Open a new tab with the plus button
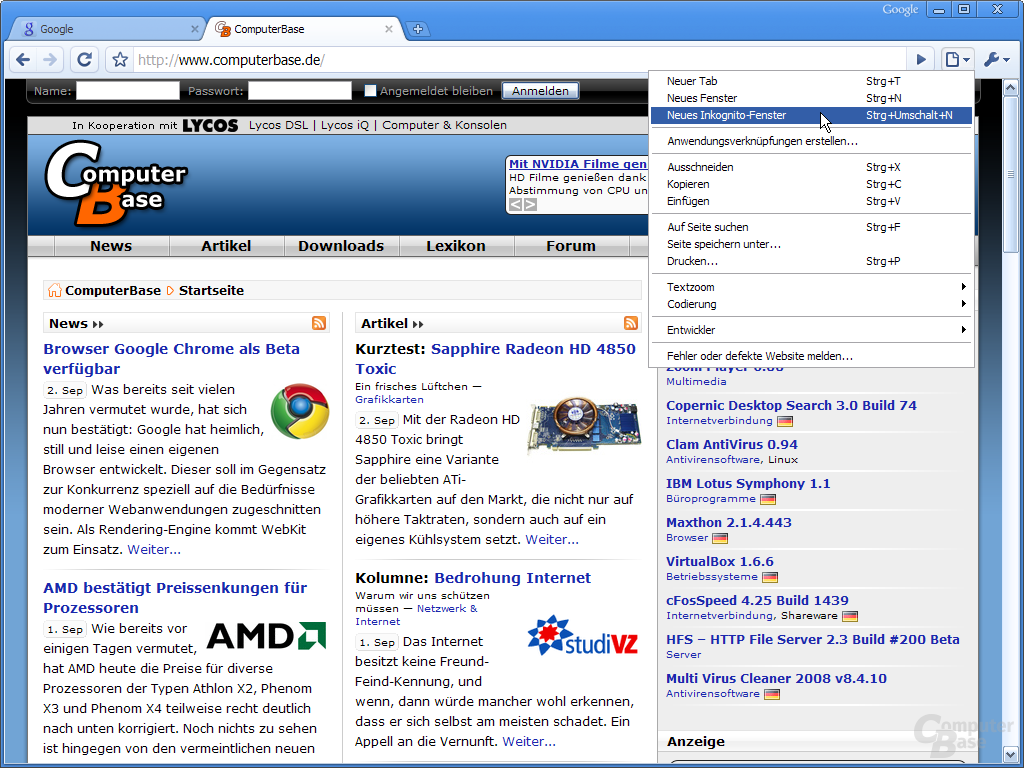 [x=418, y=29]
